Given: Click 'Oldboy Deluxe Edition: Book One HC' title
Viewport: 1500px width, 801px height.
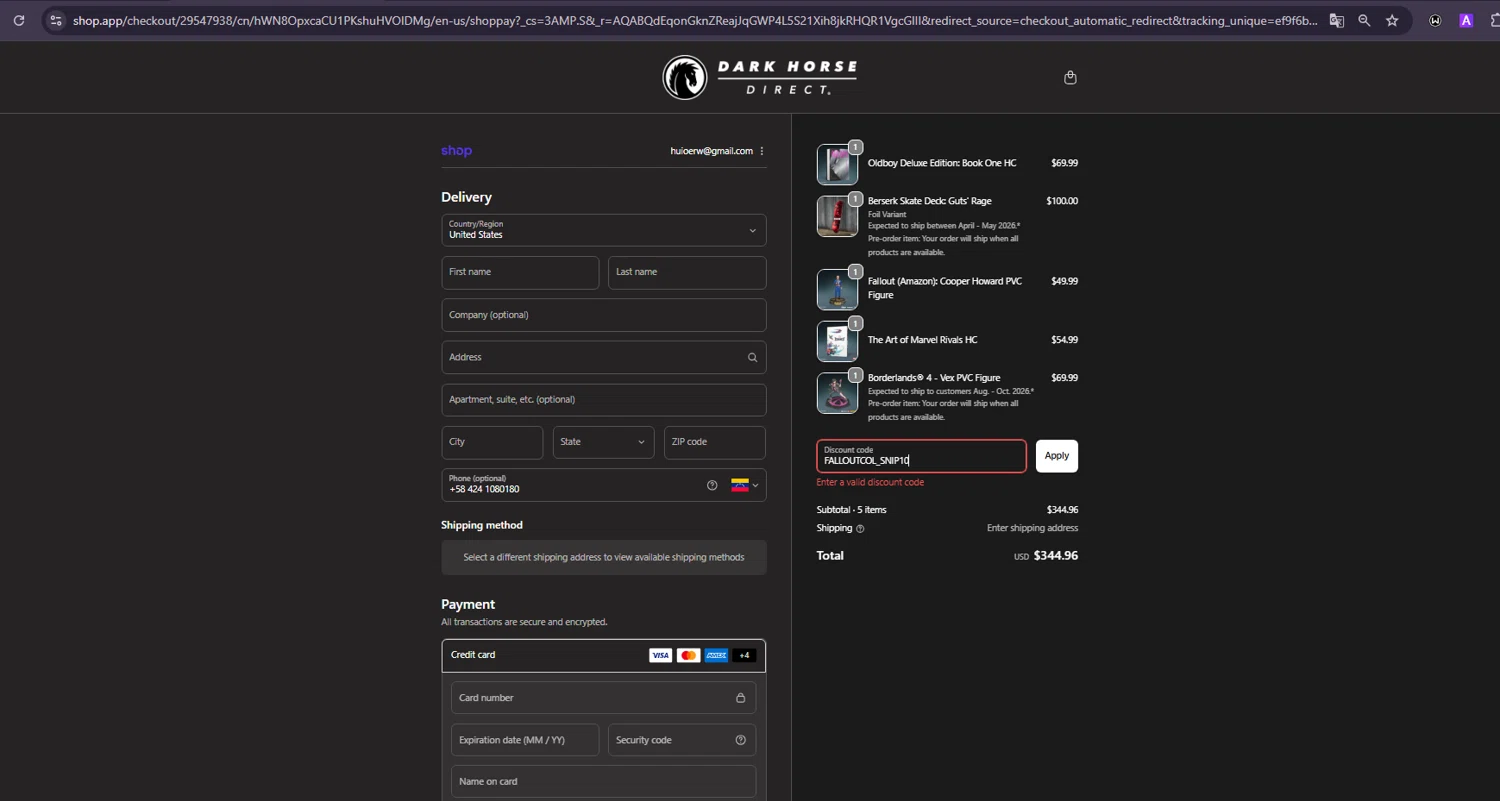Looking at the screenshot, I should [942, 163].
